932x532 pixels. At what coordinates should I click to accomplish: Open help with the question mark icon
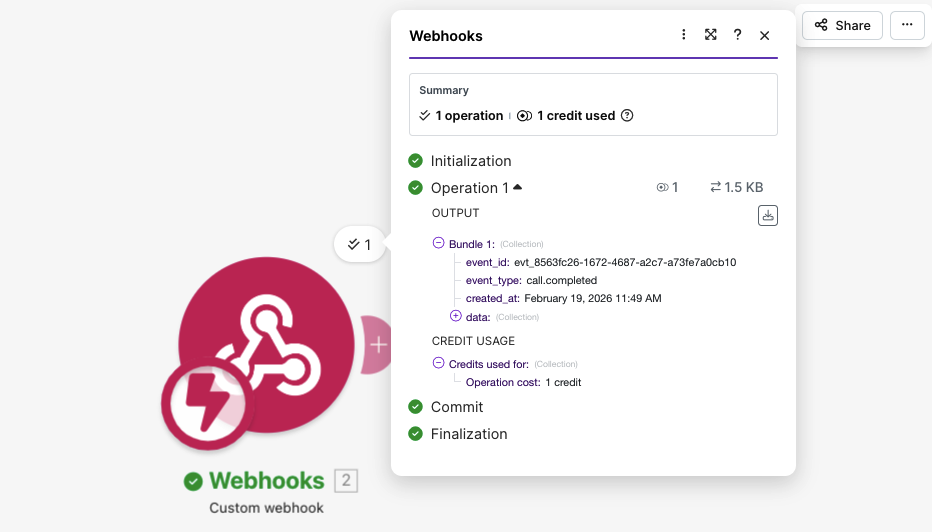[x=738, y=35]
